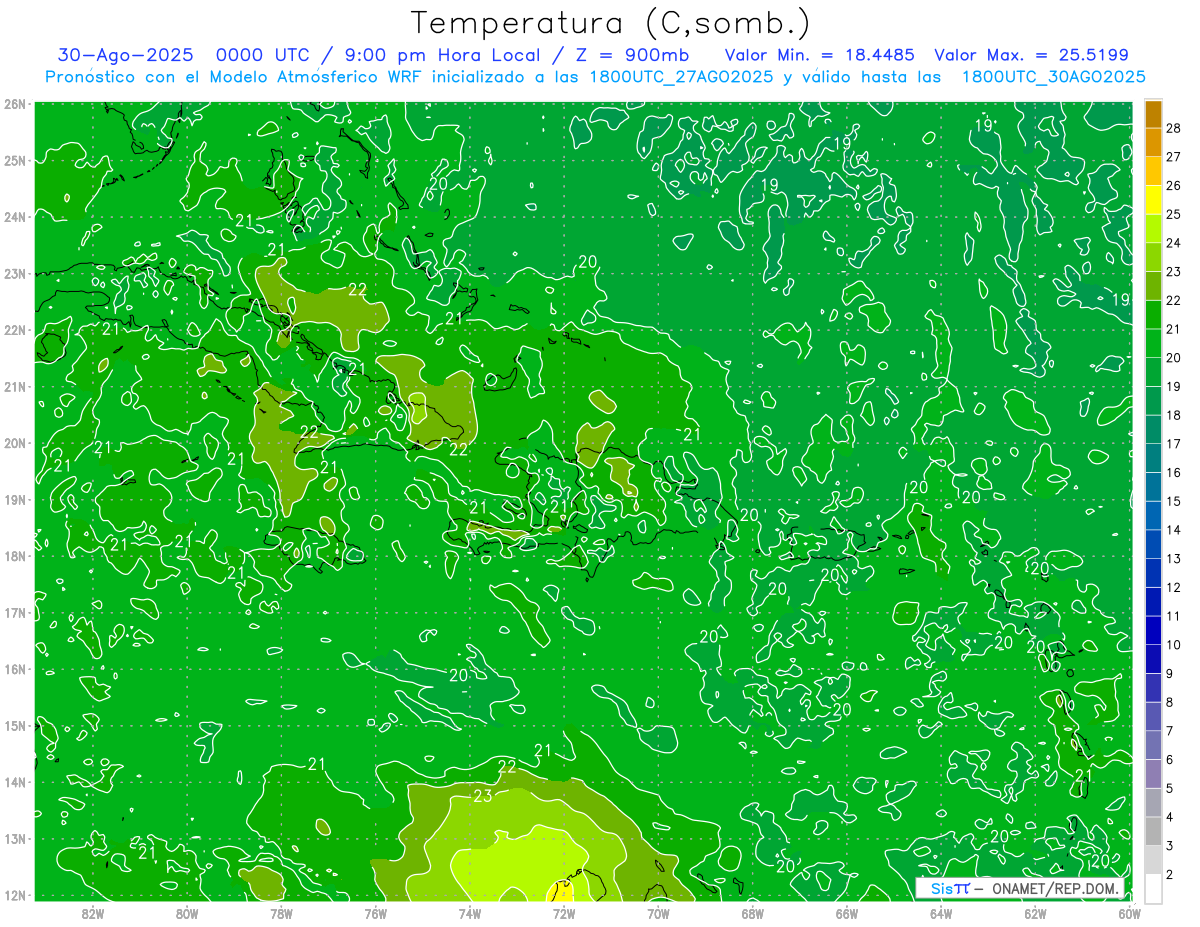Image resolution: width=1200 pixels, height=927 pixels.
Task: Click the '78W' longitude axis label
Action: click(x=281, y=913)
